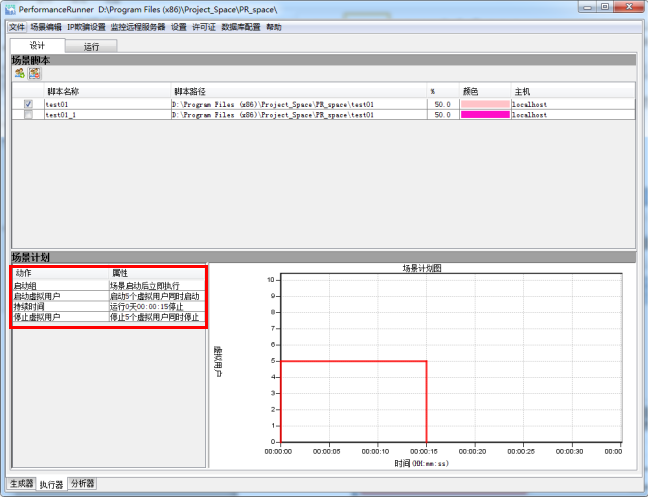The image size is (648, 498).
Task: Switch to the 运行 tab
Action: point(91,46)
